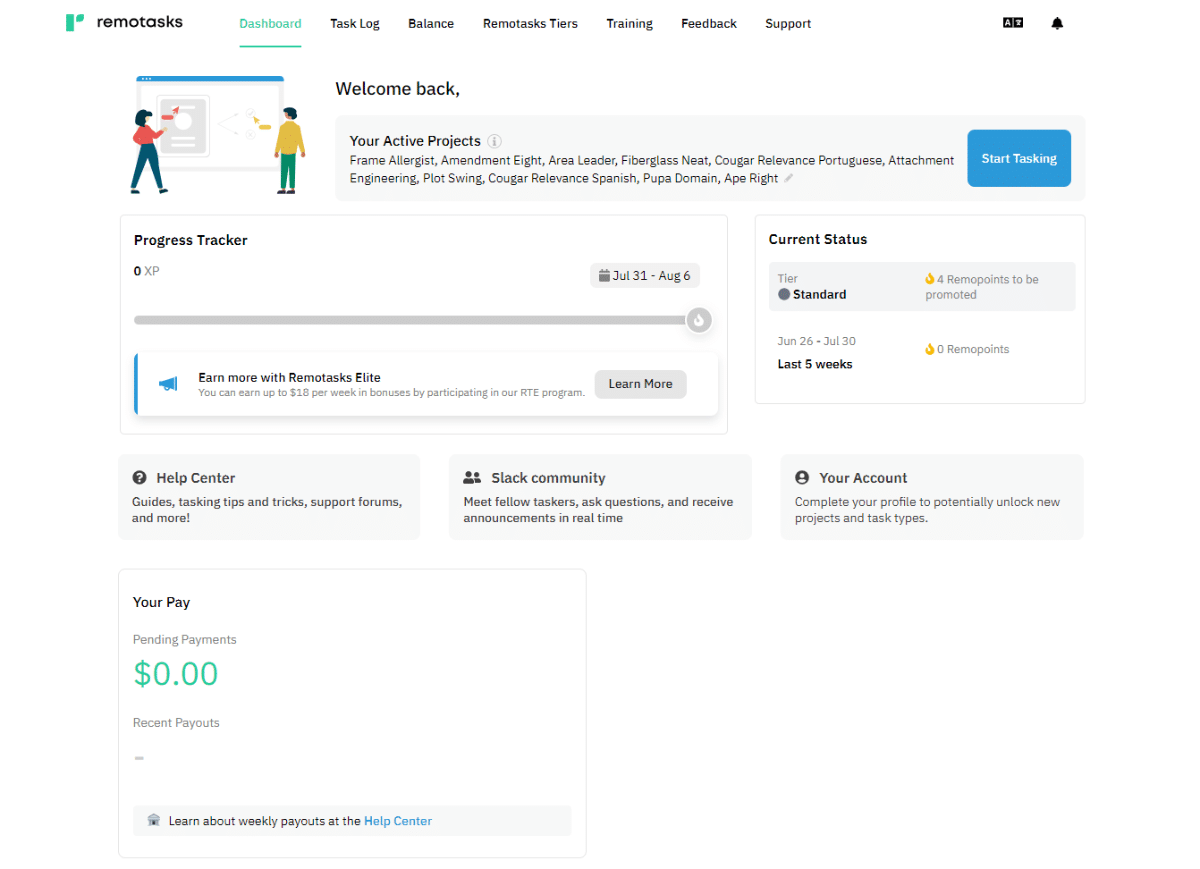The width and height of the screenshot is (1200, 869).
Task: Open the Slack community card
Action: 600,497
